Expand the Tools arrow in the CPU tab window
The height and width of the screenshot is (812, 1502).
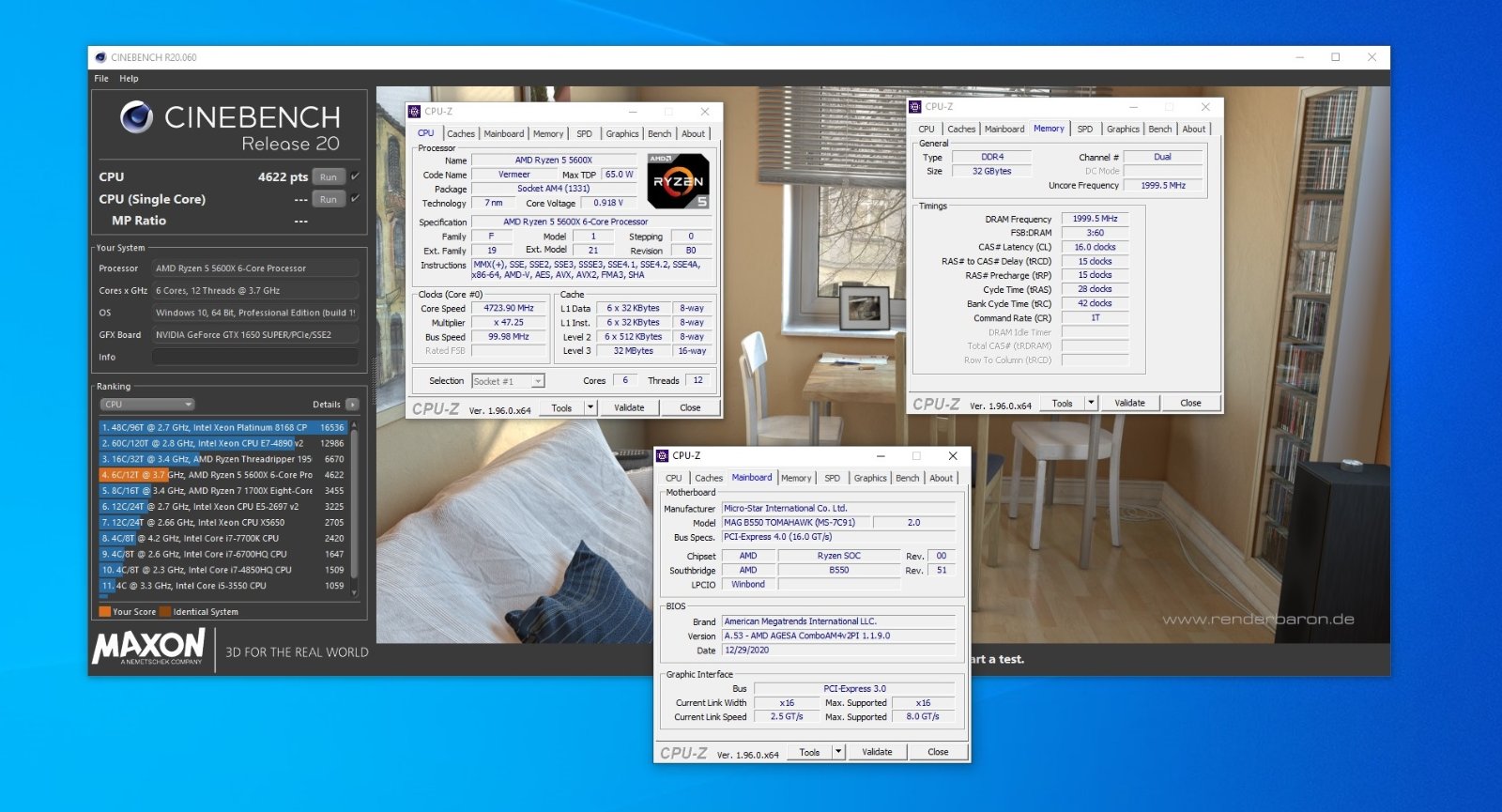click(590, 407)
